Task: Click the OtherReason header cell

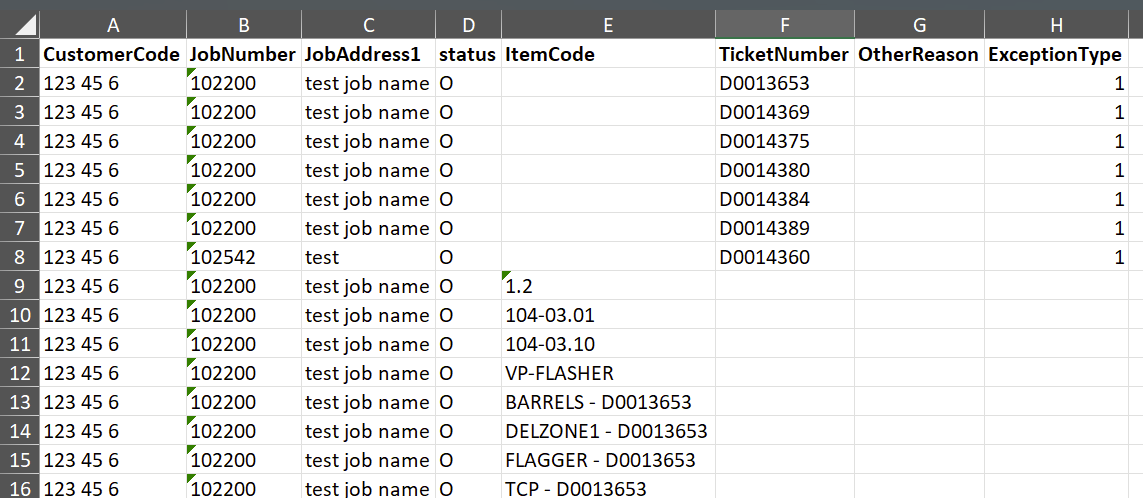Action: point(919,54)
